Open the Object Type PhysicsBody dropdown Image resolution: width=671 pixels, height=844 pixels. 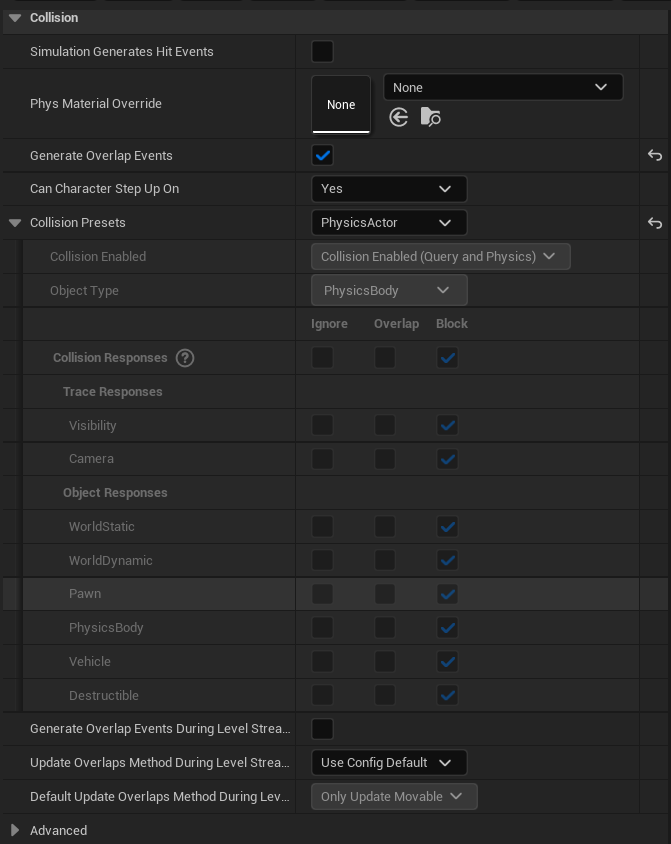389,291
